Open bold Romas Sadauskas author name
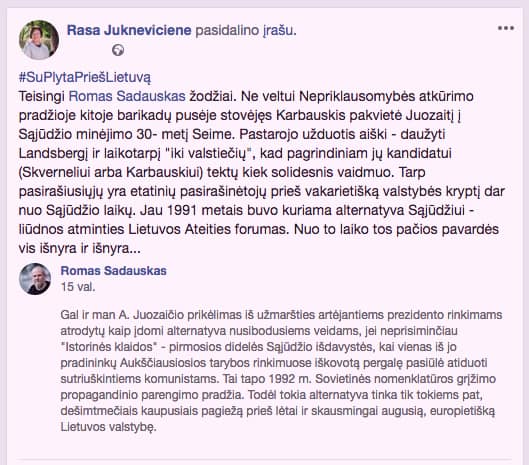Screen dimensions: 529x465 (114, 271)
